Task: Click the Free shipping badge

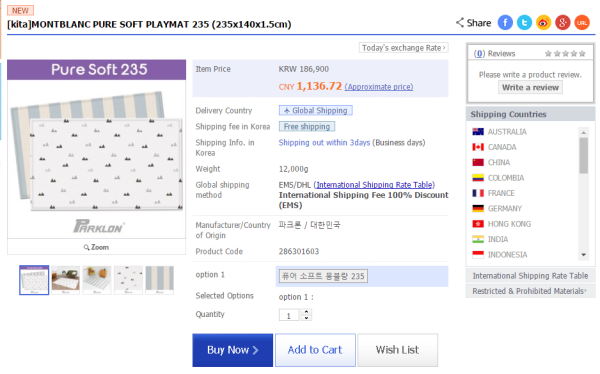Action: tap(307, 126)
